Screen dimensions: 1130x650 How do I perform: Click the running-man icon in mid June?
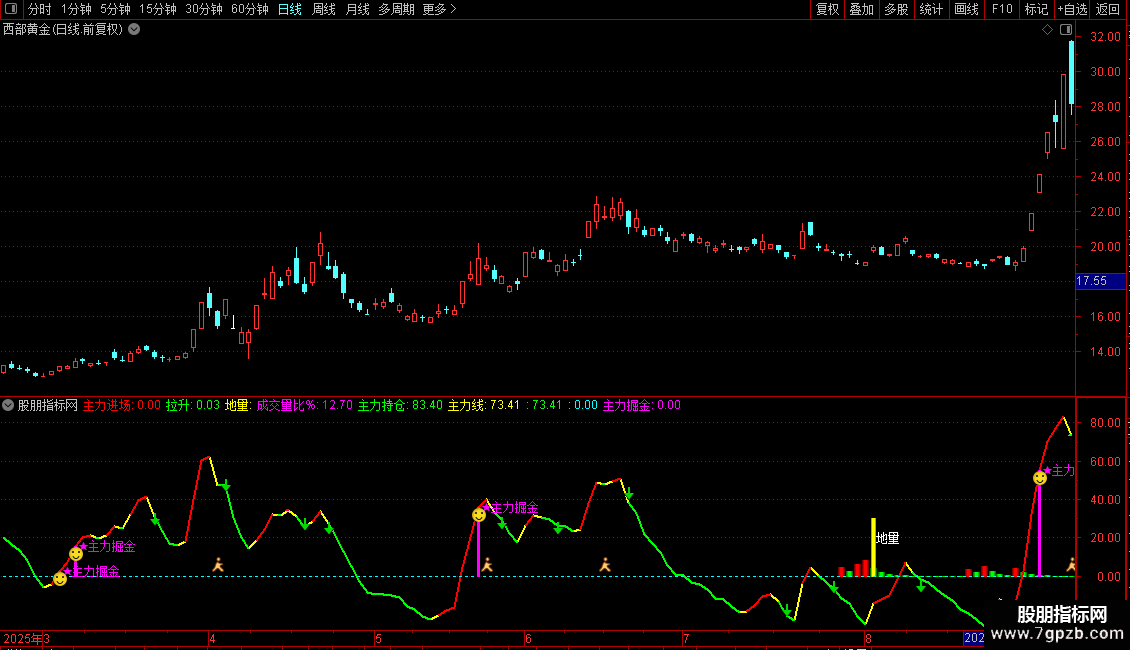coord(605,565)
